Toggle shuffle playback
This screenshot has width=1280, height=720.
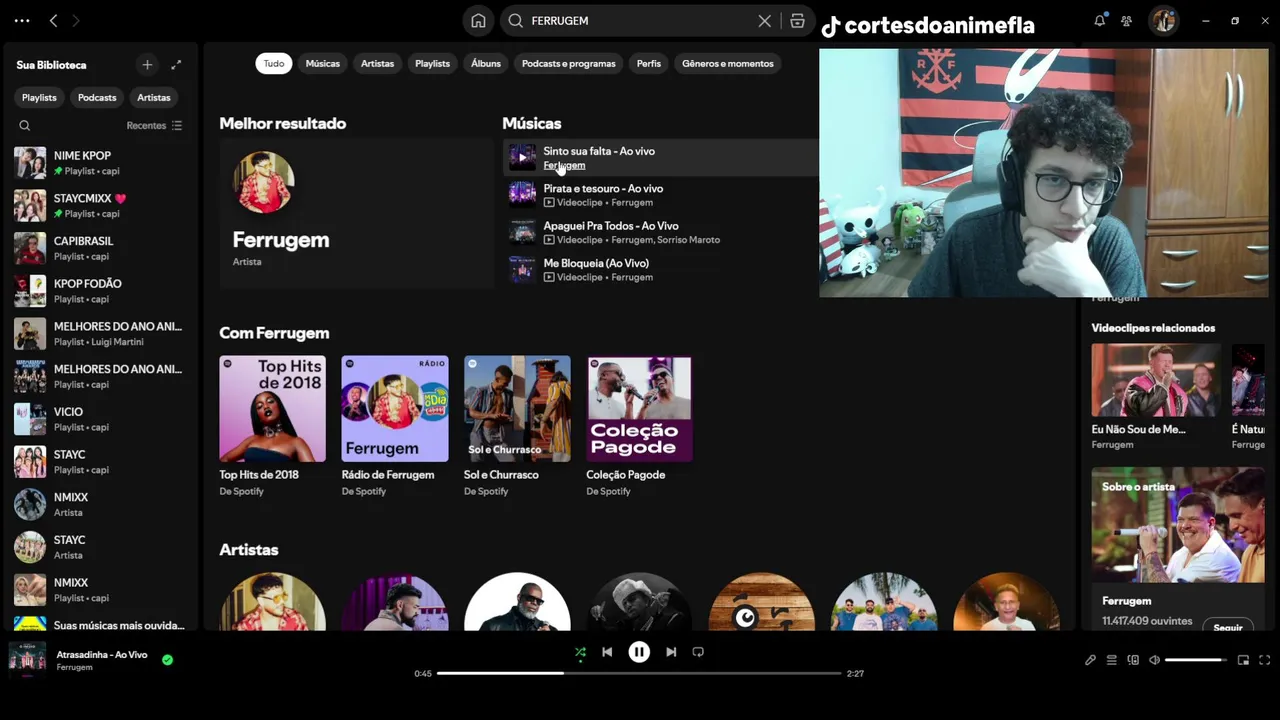click(x=580, y=652)
